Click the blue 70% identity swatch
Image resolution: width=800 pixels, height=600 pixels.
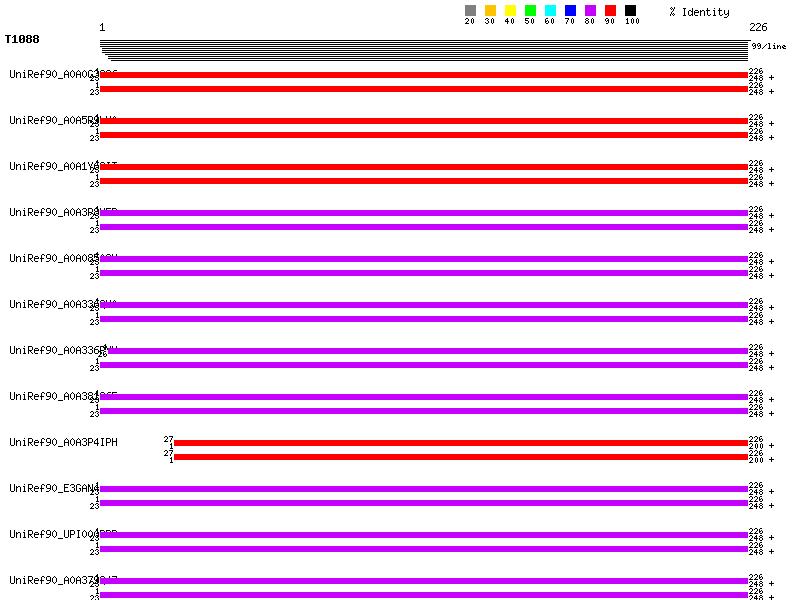click(x=570, y=11)
